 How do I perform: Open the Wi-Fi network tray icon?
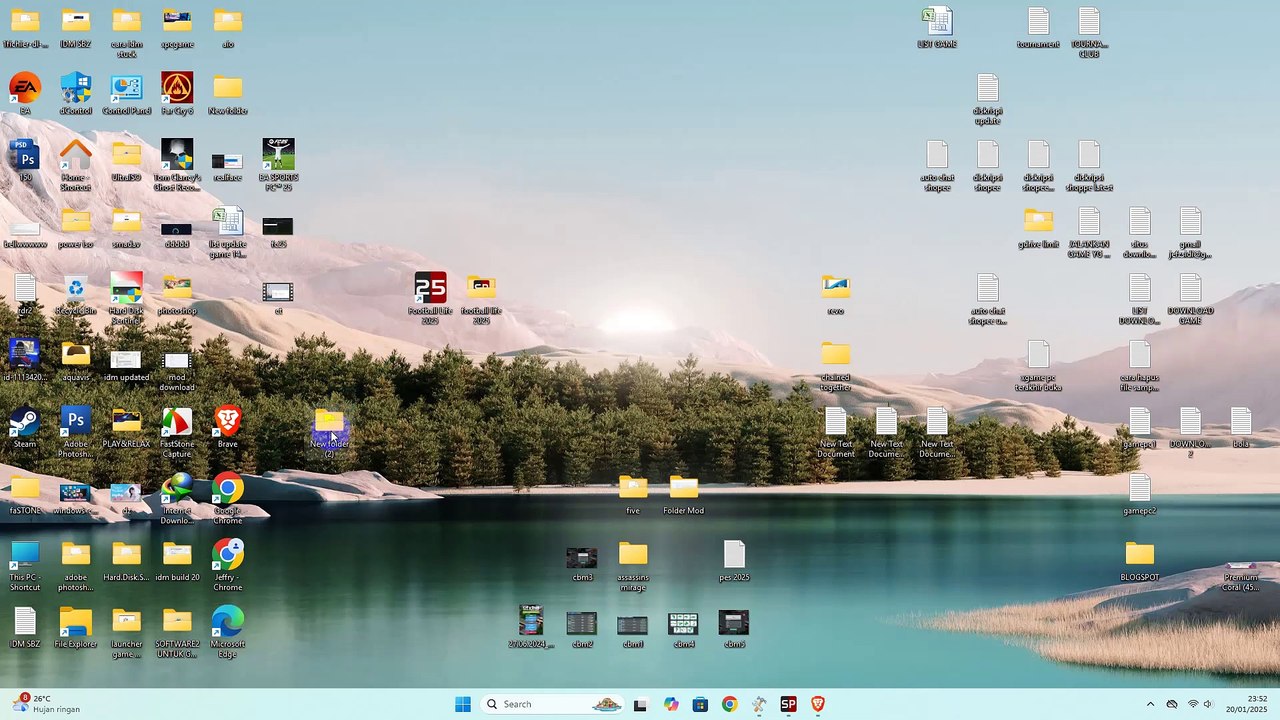[1192, 704]
